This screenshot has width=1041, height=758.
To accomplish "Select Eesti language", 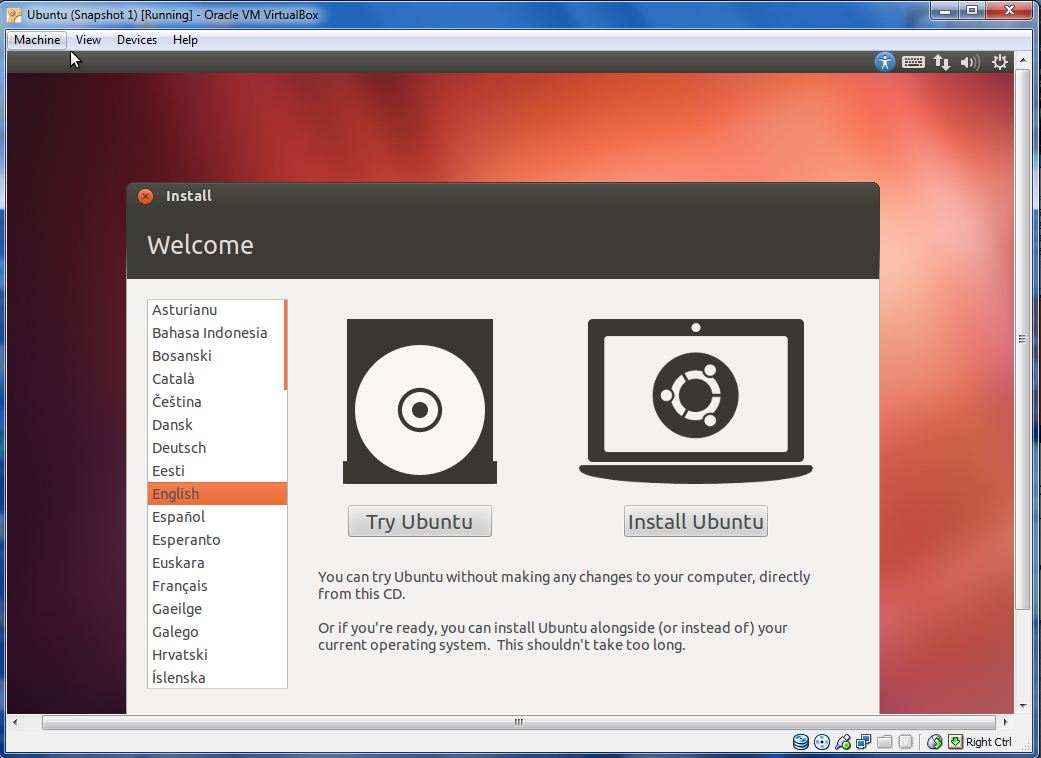I will click(x=217, y=471).
